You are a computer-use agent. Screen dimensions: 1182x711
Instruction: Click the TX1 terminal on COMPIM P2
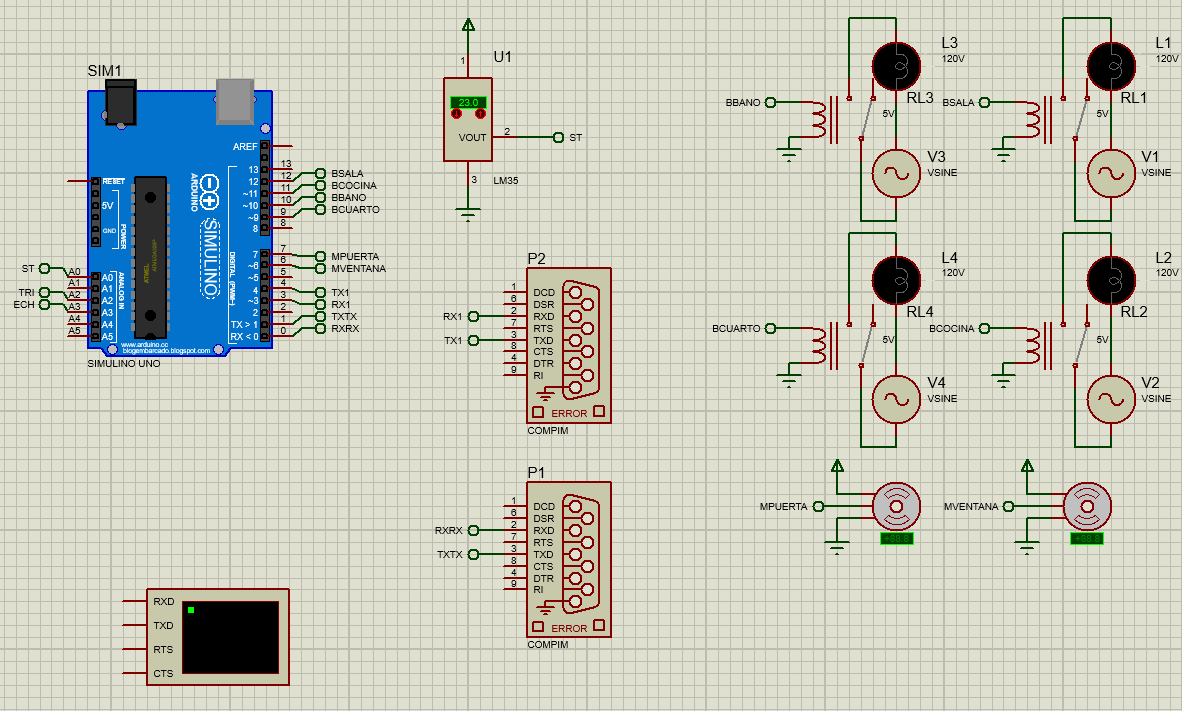(x=473, y=341)
